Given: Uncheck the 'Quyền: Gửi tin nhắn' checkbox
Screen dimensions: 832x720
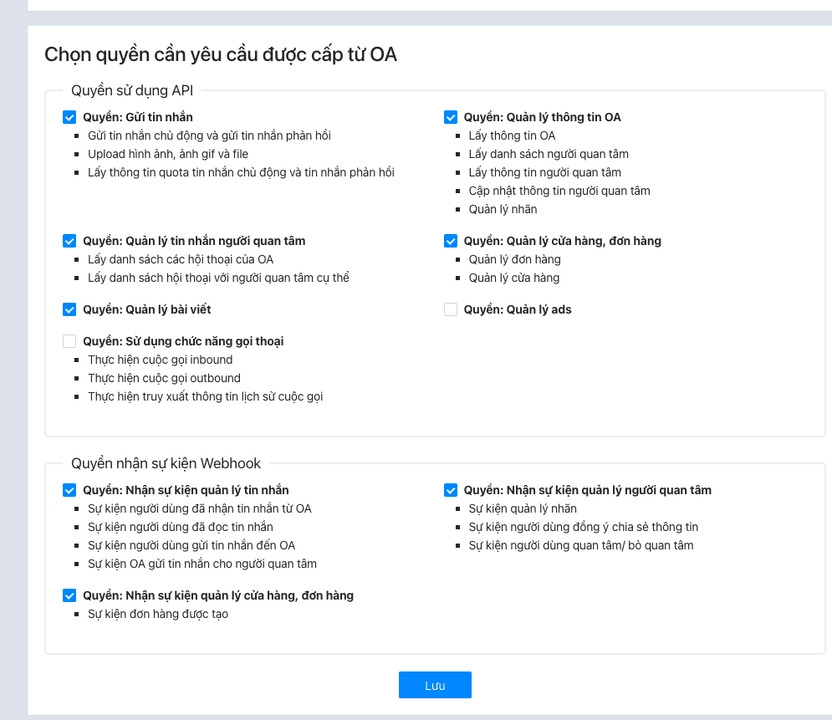Looking at the screenshot, I should [69, 117].
